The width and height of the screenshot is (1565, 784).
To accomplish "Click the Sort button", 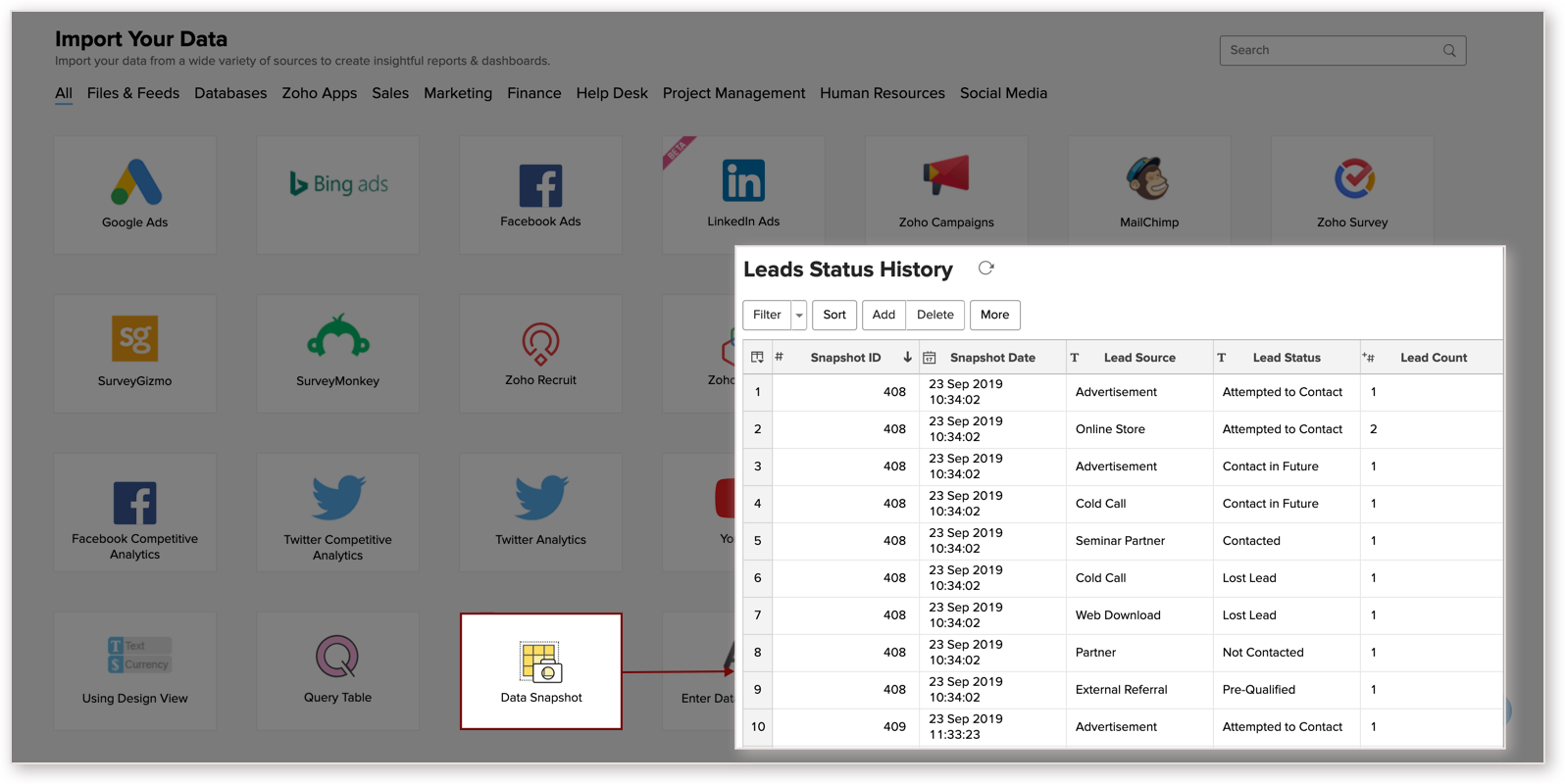I will point(834,315).
